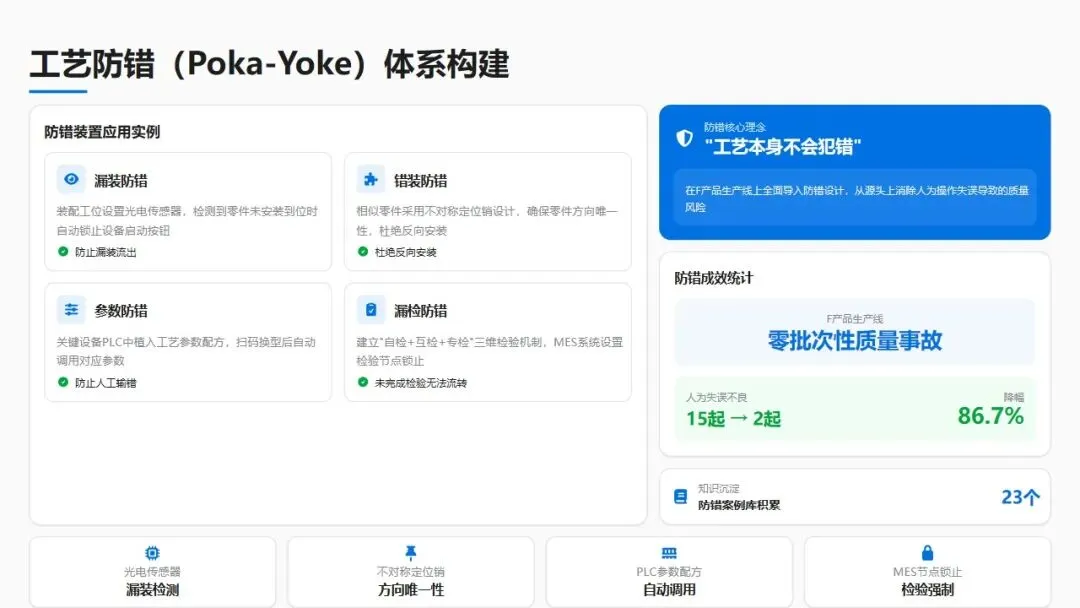Screen dimensions: 1080x608
Task: Click the description starting 在F产品生产线上全面导入
Action: pos(856,198)
